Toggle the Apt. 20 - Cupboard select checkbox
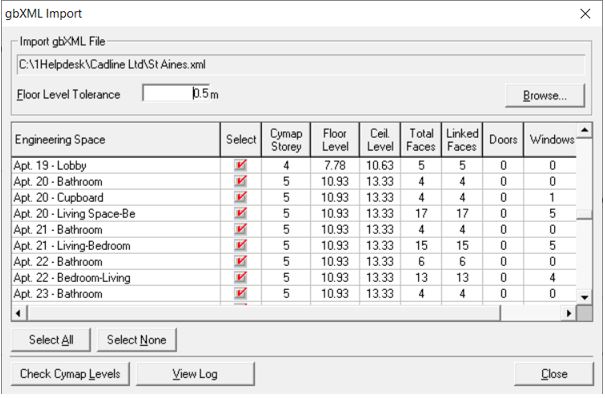 pyautogui.click(x=240, y=197)
